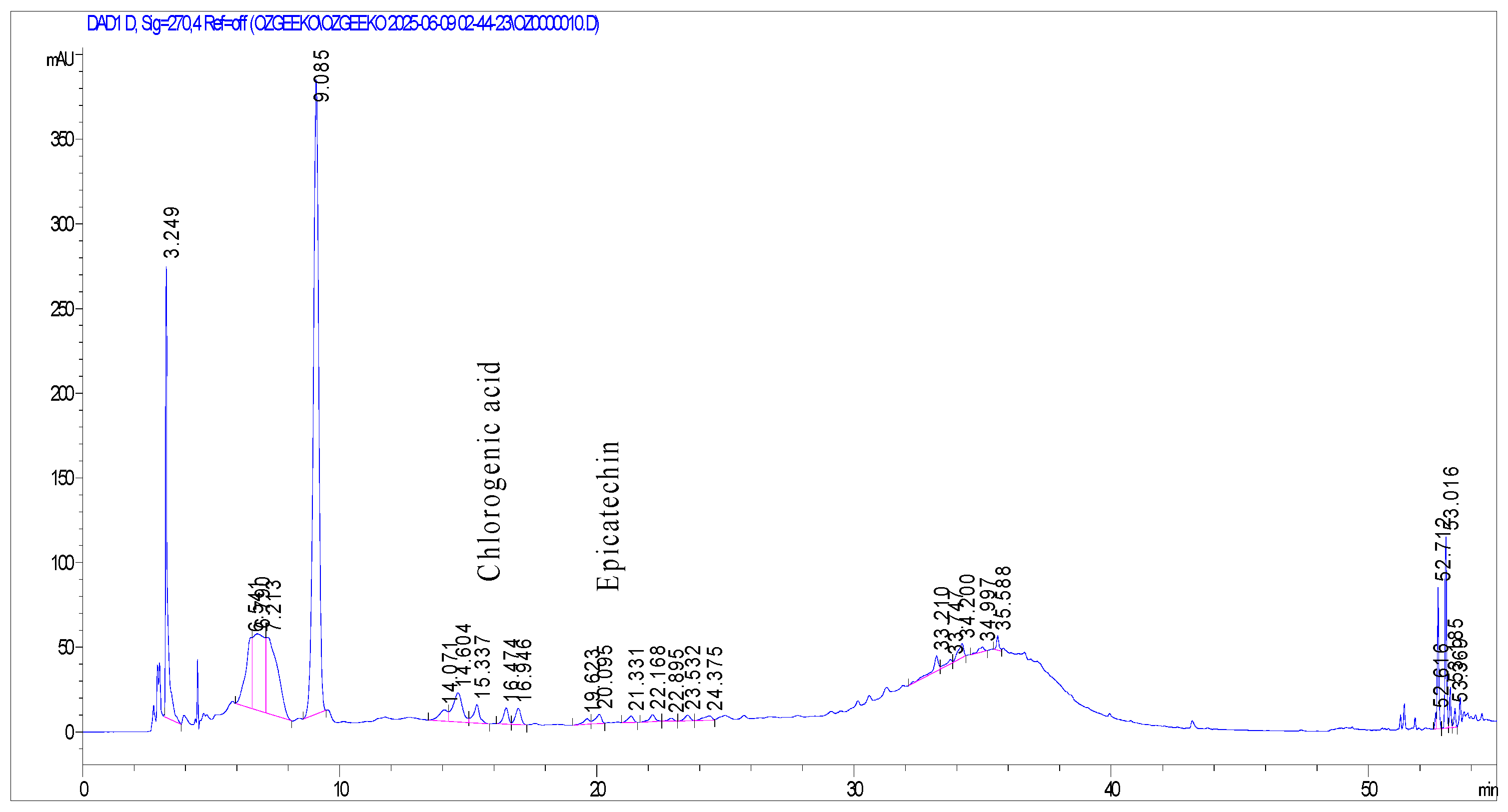Click the 33.210 peak label

pos(941,619)
